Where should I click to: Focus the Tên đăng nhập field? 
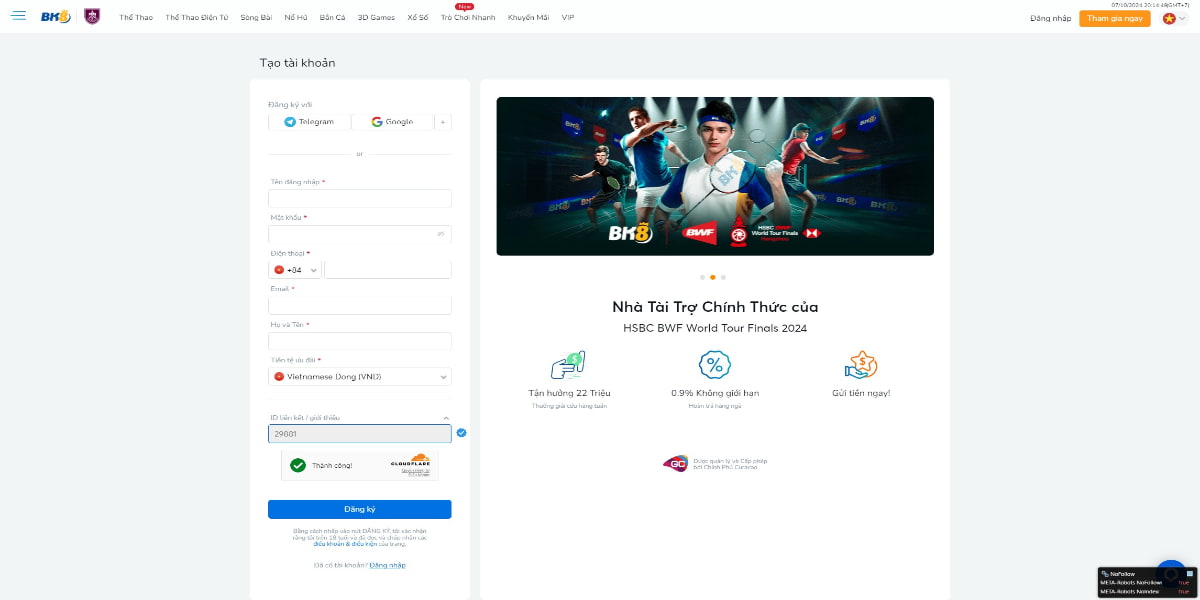point(360,198)
